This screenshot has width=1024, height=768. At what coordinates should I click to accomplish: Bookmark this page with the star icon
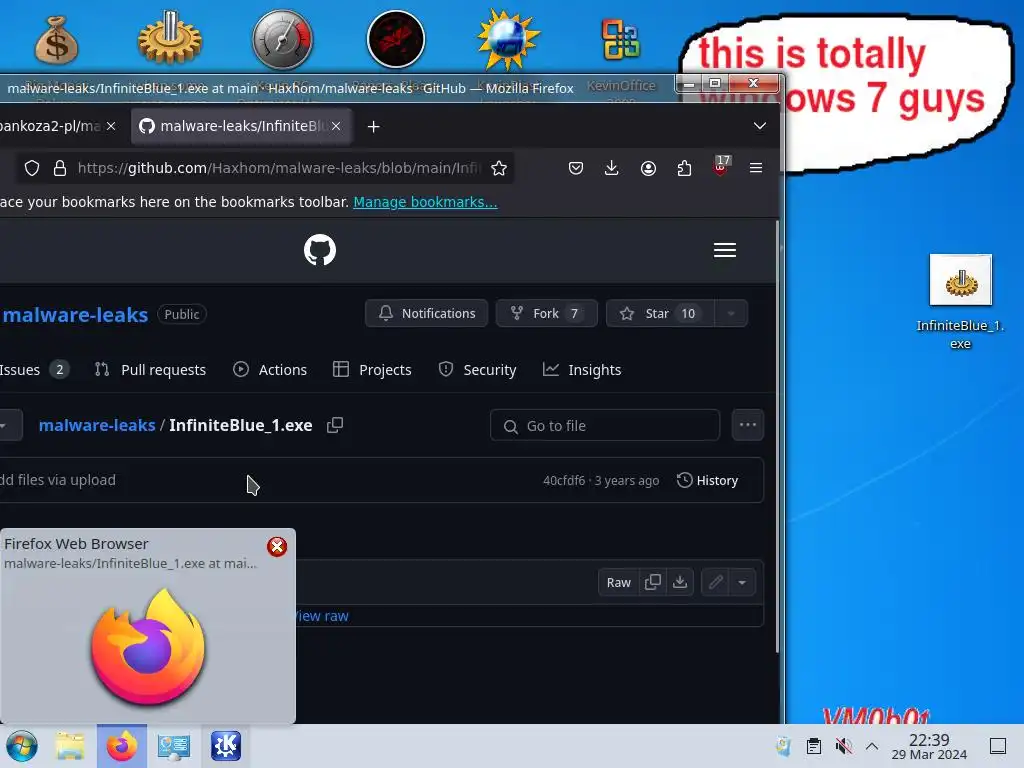tap(499, 168)
